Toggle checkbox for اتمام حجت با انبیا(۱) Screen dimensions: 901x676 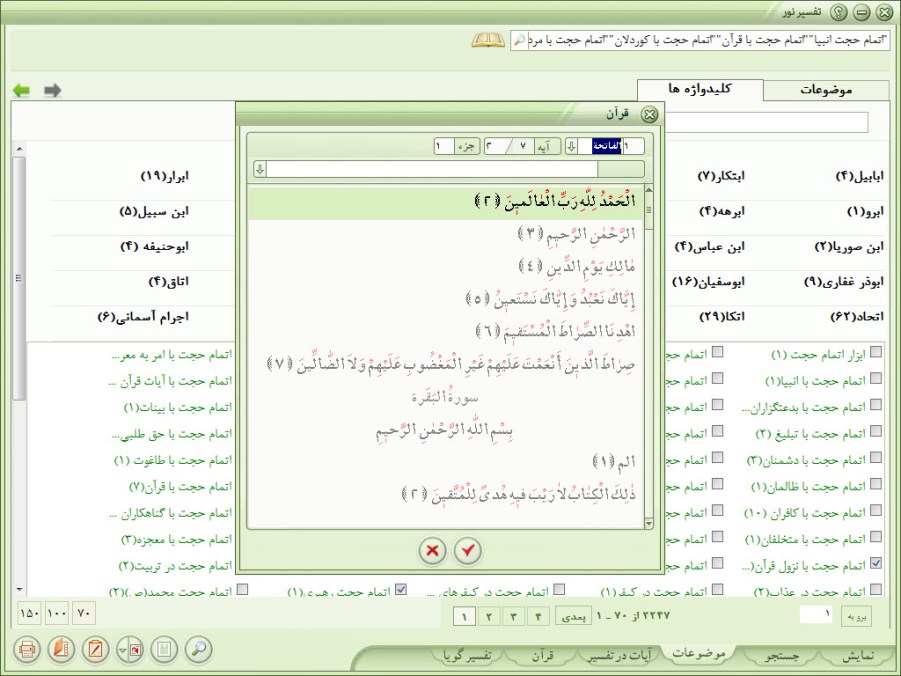(x=876, y=378)
